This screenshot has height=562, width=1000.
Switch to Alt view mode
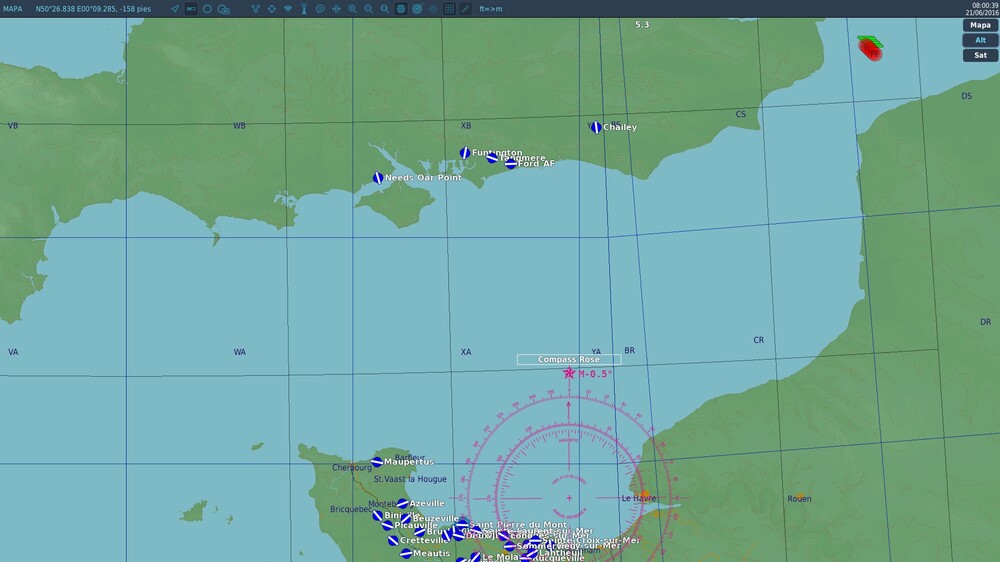click(980, 40)
